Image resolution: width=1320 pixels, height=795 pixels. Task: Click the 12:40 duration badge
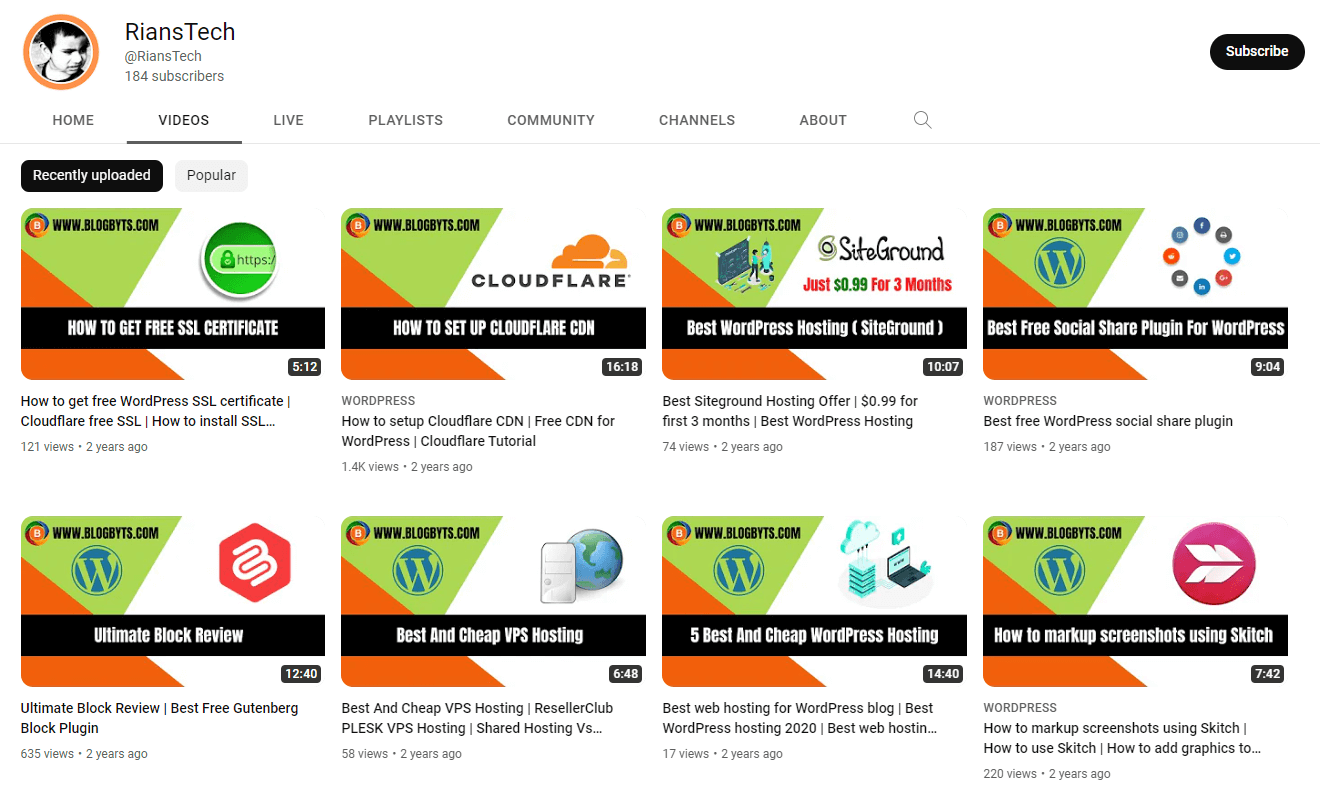click(301, 674)
